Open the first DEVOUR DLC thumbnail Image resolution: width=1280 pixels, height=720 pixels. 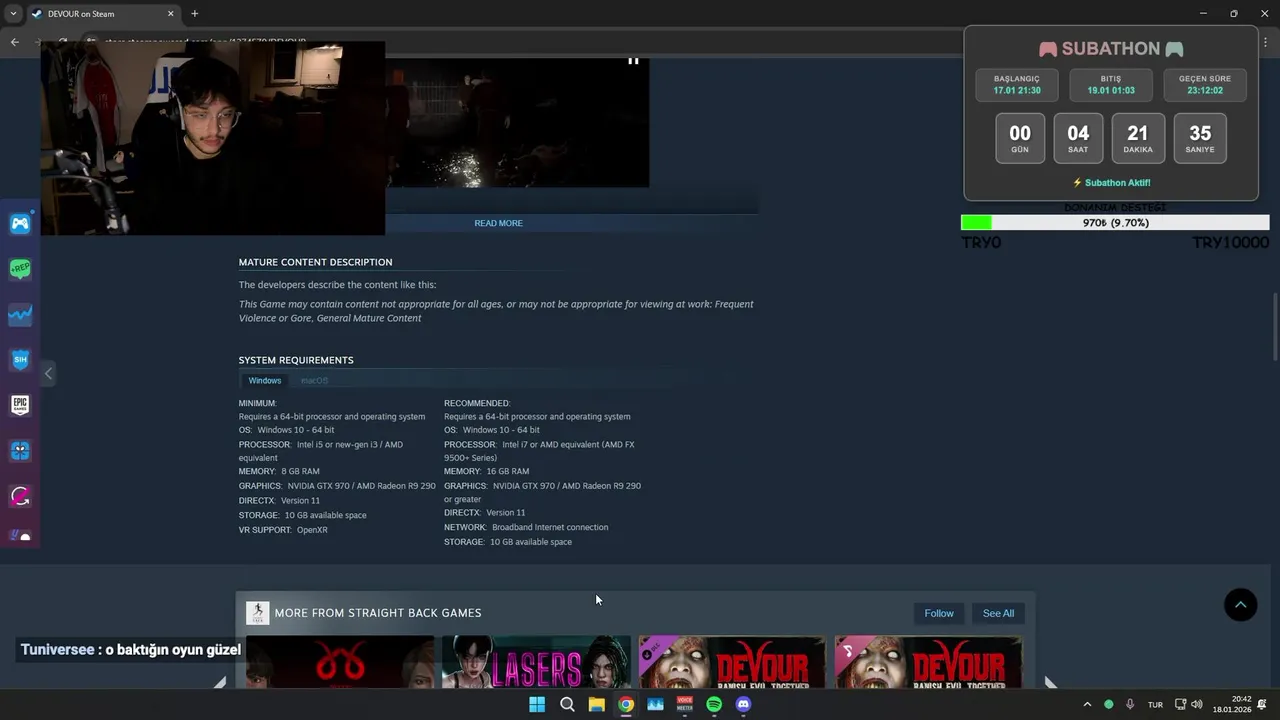pos(732,662)
